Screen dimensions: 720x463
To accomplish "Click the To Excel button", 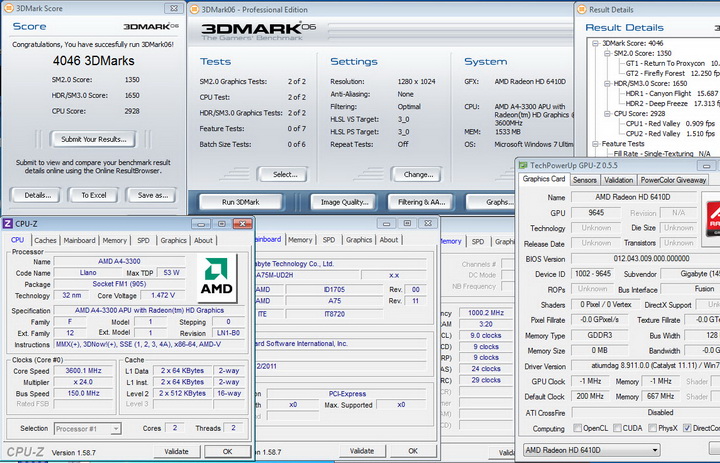I will (93, 195).
